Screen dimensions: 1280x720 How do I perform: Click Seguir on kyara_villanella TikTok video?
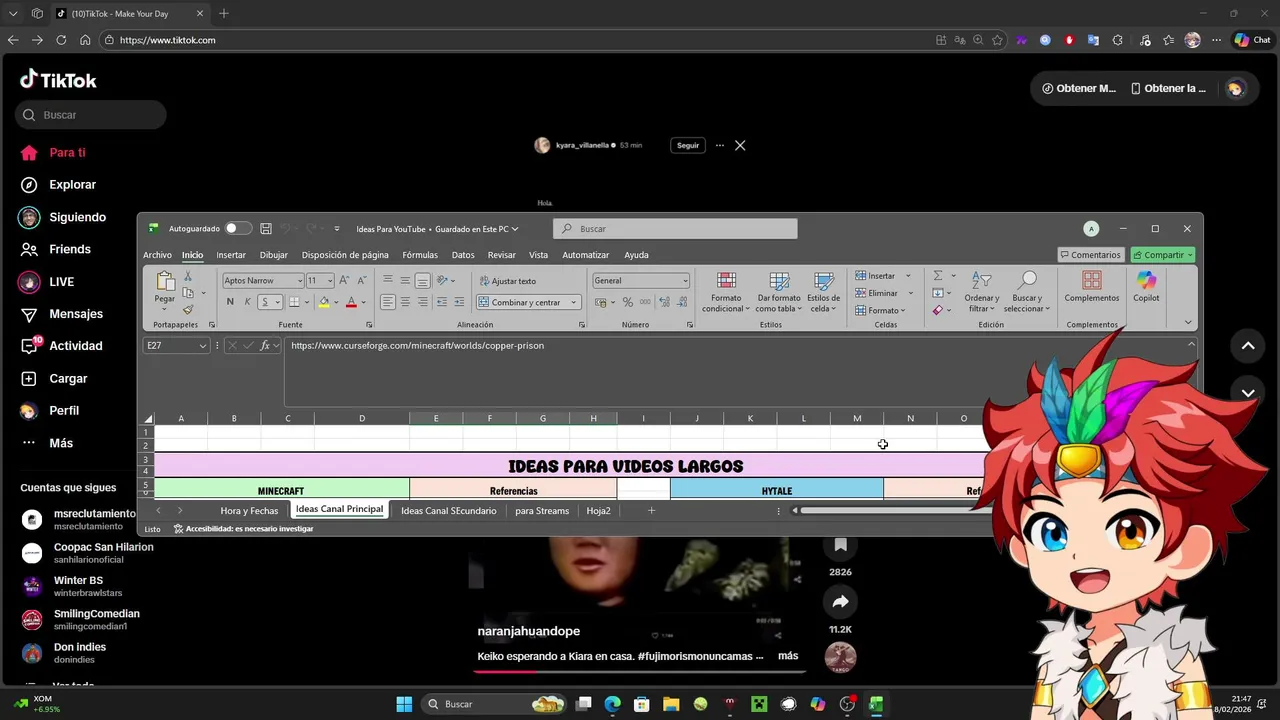pyautogui.click(x=688, y=146)
